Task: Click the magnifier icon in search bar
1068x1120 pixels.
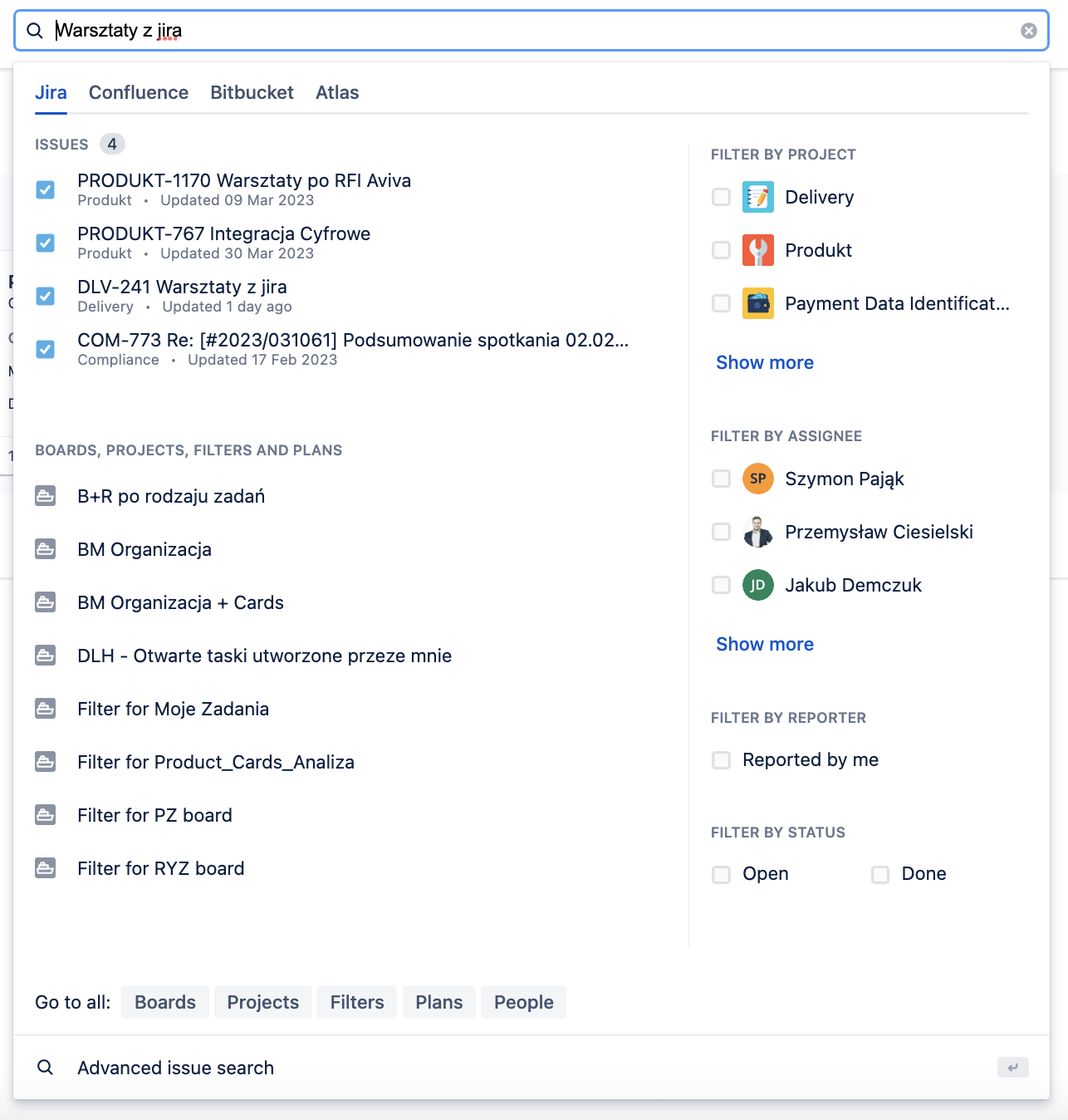Action: [x=35, y=31]
